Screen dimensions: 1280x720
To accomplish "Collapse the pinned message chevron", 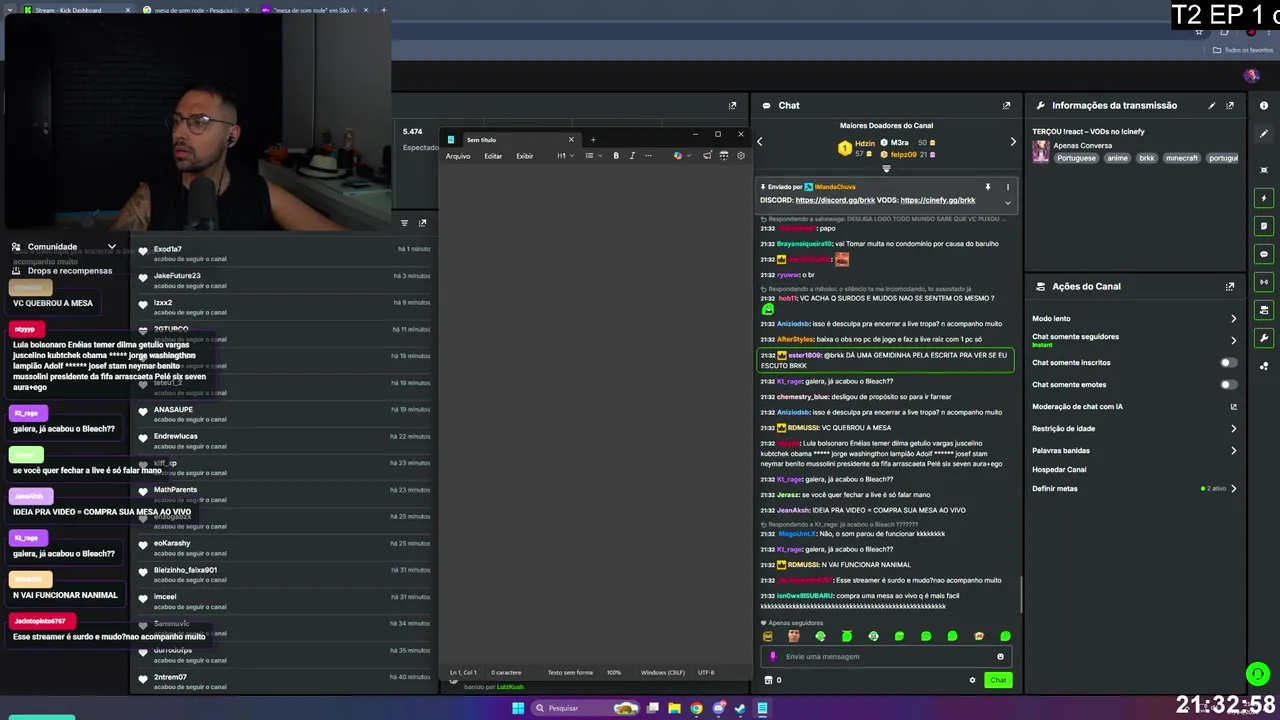I will [1008, 203].
